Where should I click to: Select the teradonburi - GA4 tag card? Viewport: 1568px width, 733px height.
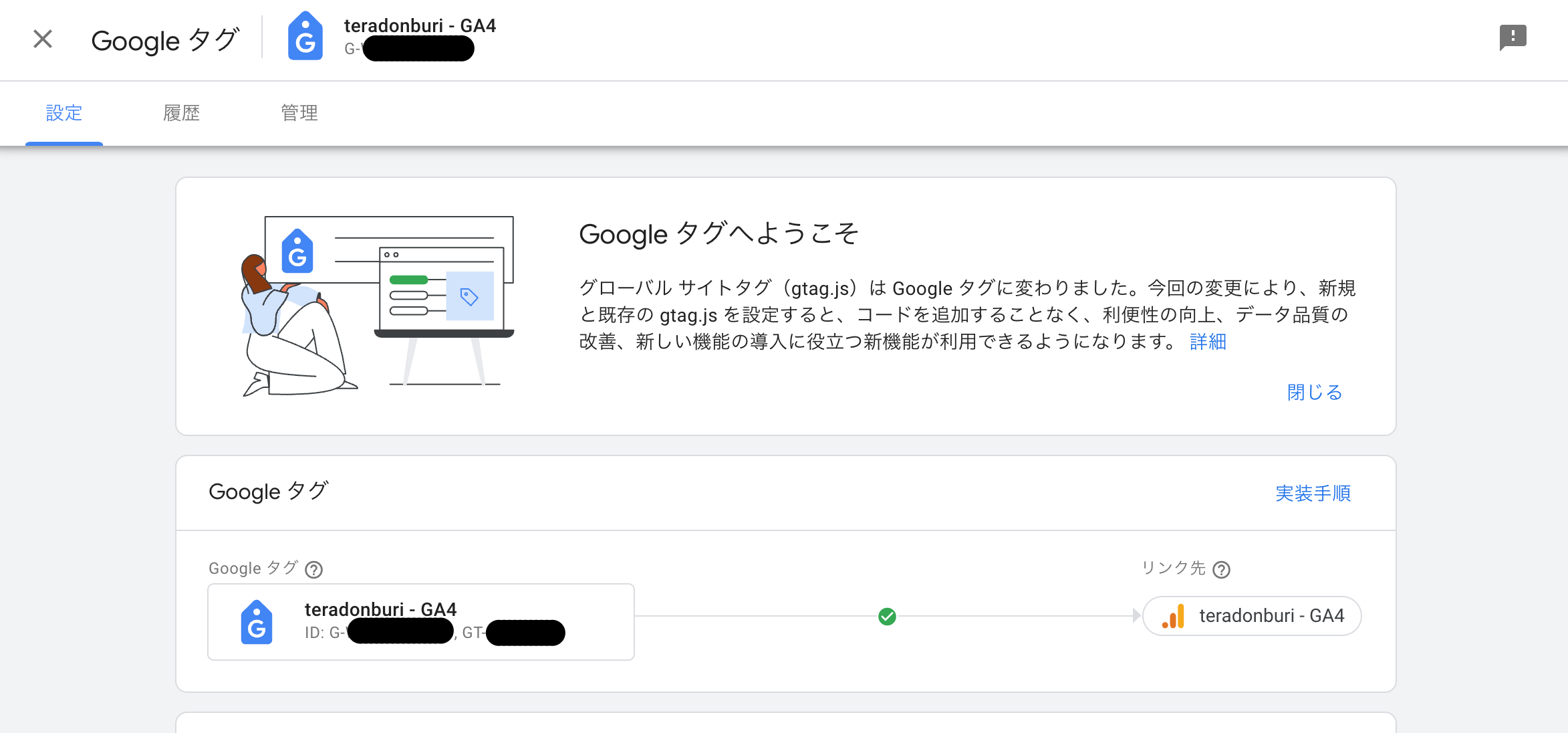(x=420, y=621)
